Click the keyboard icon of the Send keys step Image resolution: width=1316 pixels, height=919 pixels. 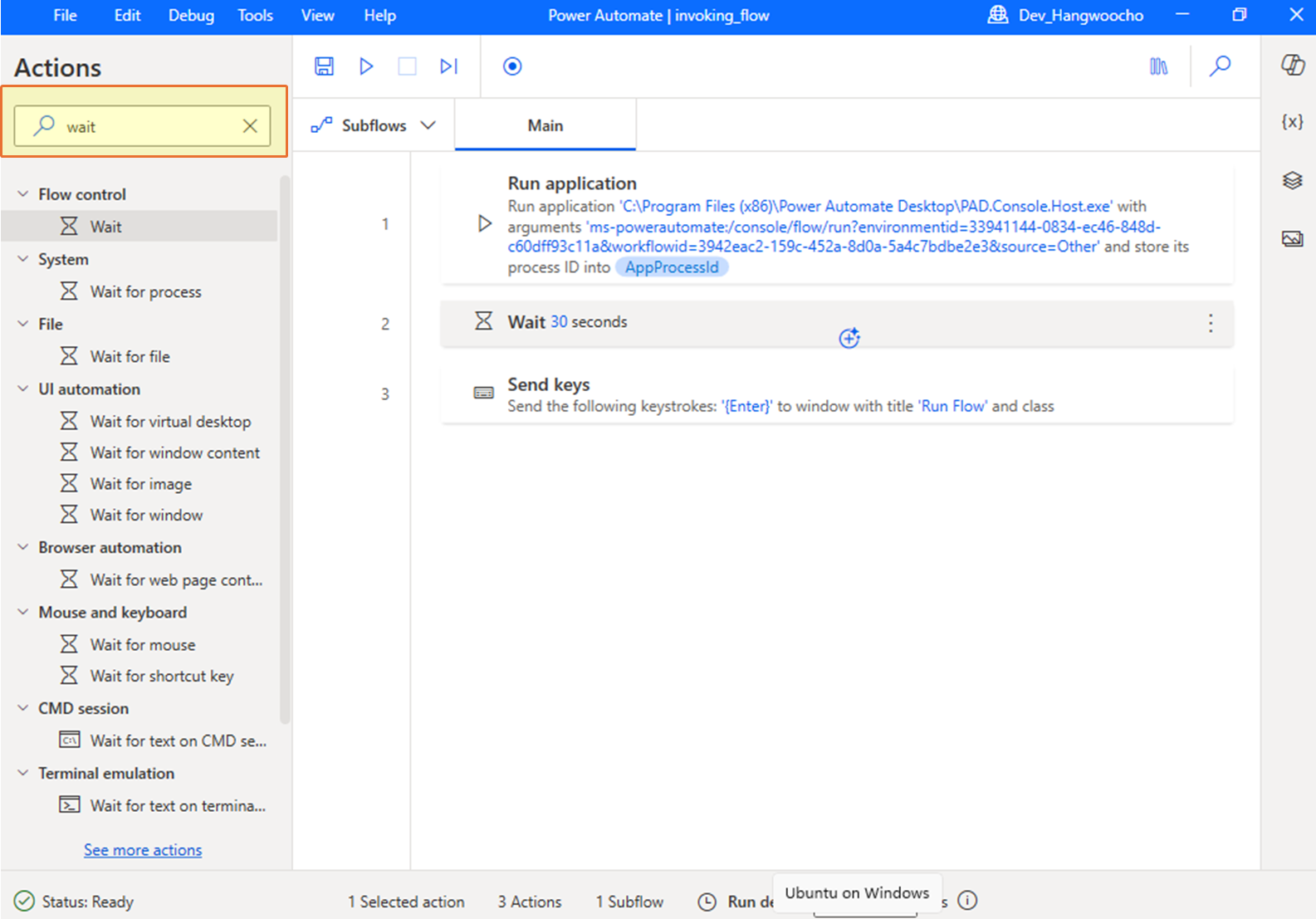point(483,393)
